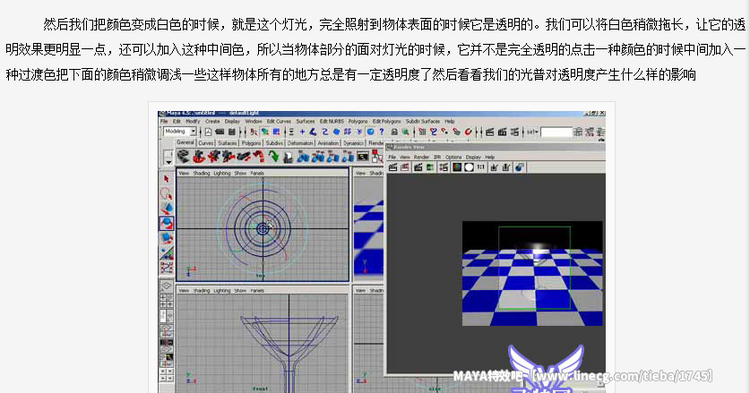Screen dimensions: 750x393
Task: Toggle the alpha channel display circle icon
Action: coord(469,167)
